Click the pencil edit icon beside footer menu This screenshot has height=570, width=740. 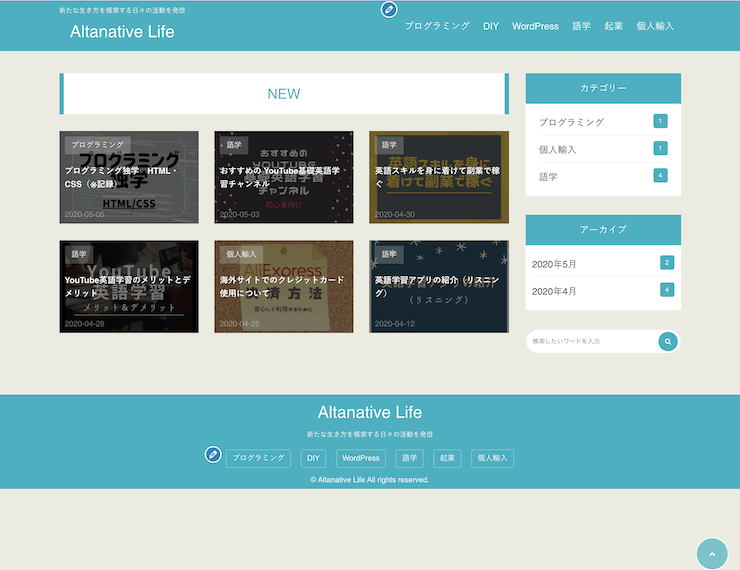[x=213, y=455]
